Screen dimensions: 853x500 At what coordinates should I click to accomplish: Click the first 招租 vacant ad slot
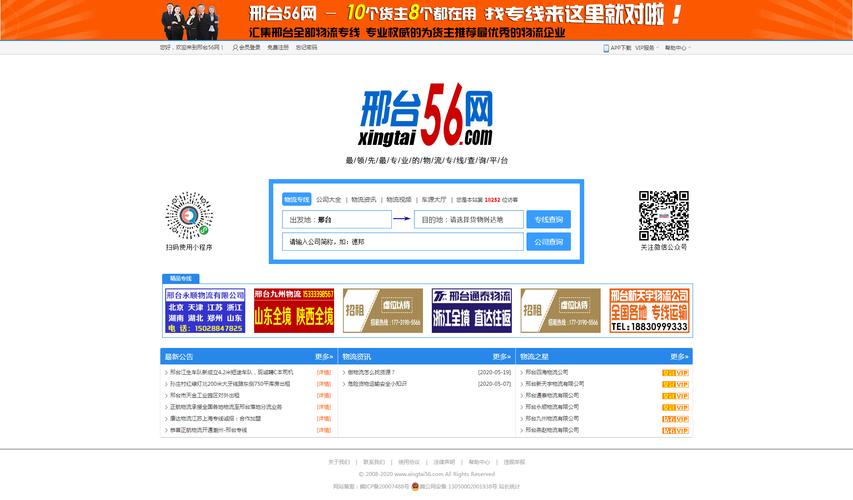point(382,311)
